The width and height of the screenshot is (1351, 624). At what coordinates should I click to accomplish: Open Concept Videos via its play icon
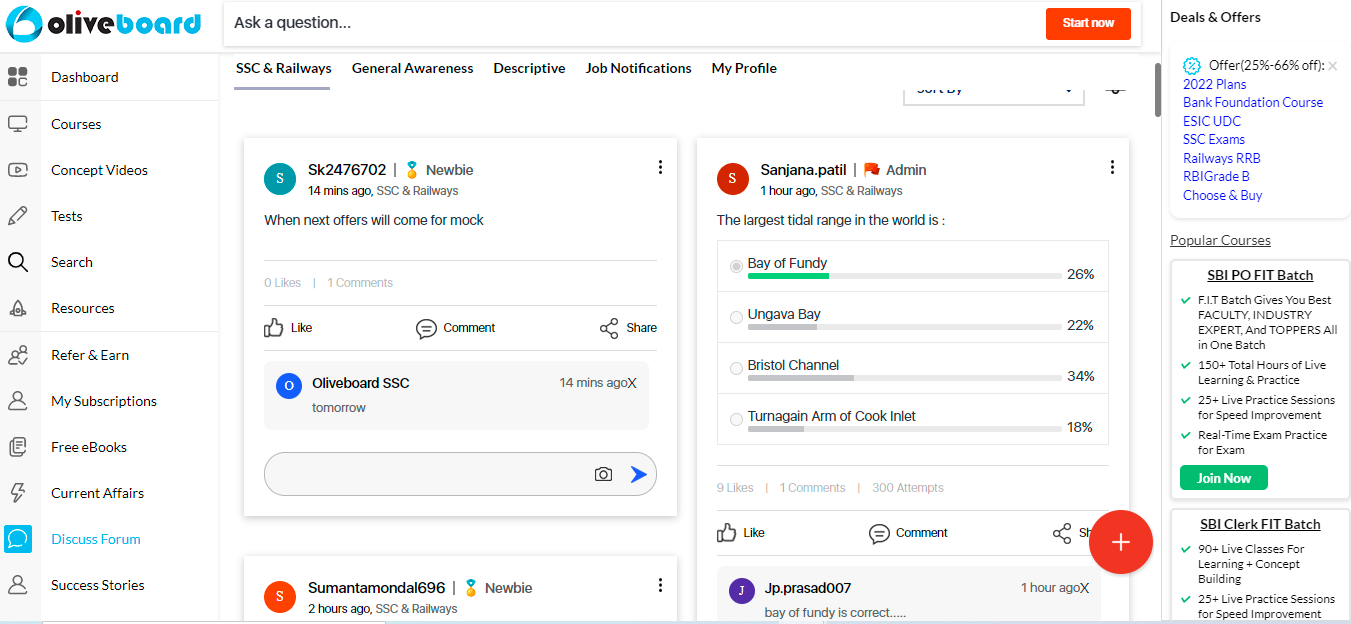tap(17, 170)
